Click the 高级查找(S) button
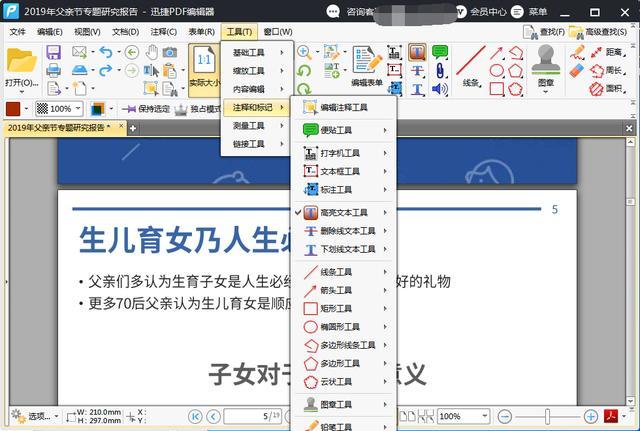The height and width of the screenshot is (431, 640). point(598,32)
